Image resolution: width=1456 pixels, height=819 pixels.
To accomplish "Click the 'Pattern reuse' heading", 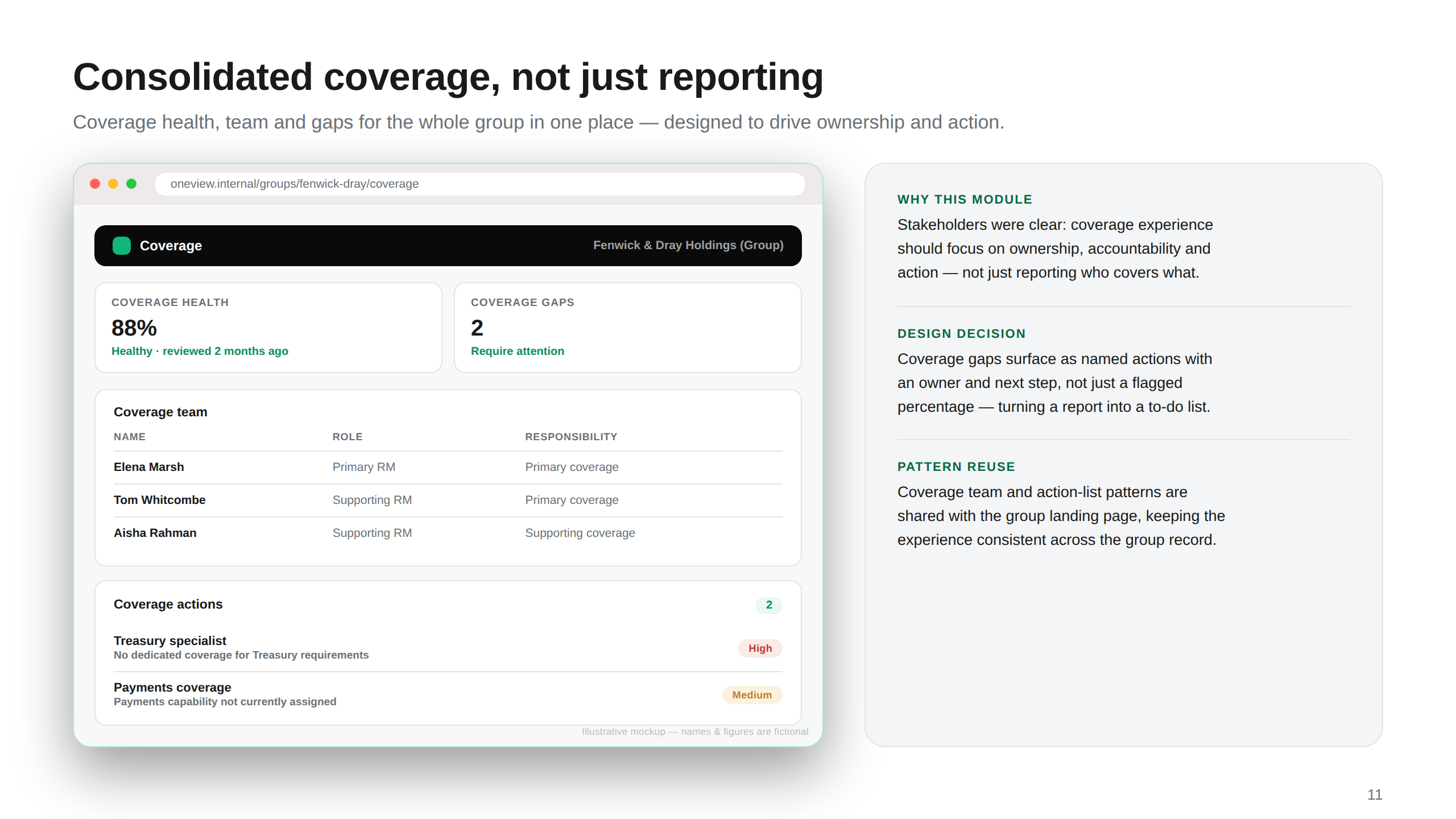I will [956, 467].
